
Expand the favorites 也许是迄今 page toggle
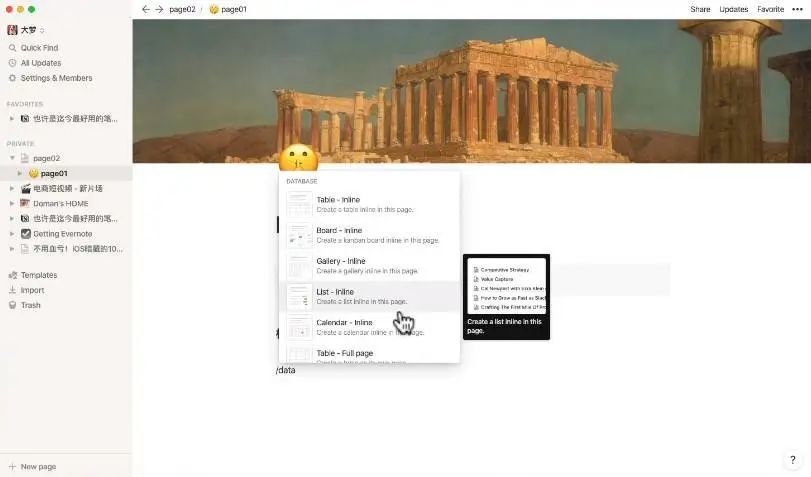(x=12, y=118)
